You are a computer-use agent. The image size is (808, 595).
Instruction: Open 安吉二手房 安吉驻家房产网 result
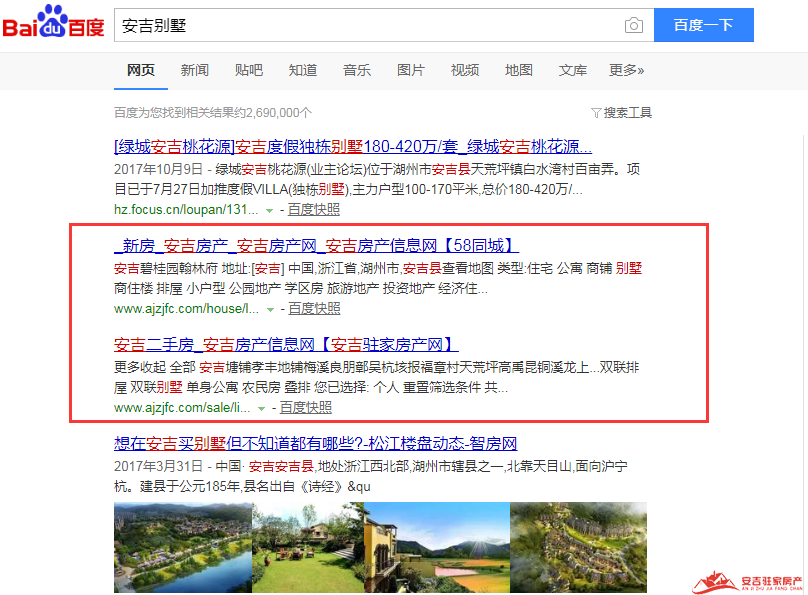[x=286, y=345]
